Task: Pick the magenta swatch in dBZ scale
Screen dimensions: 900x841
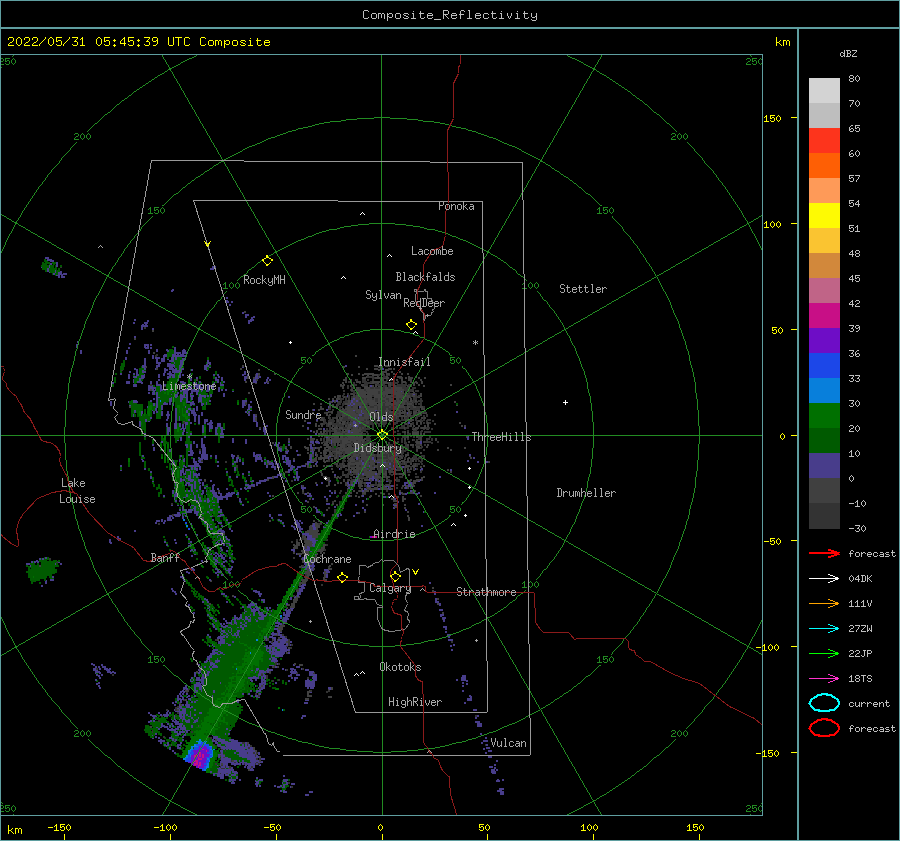Action: pyautogui.click(x=824, y=316)
